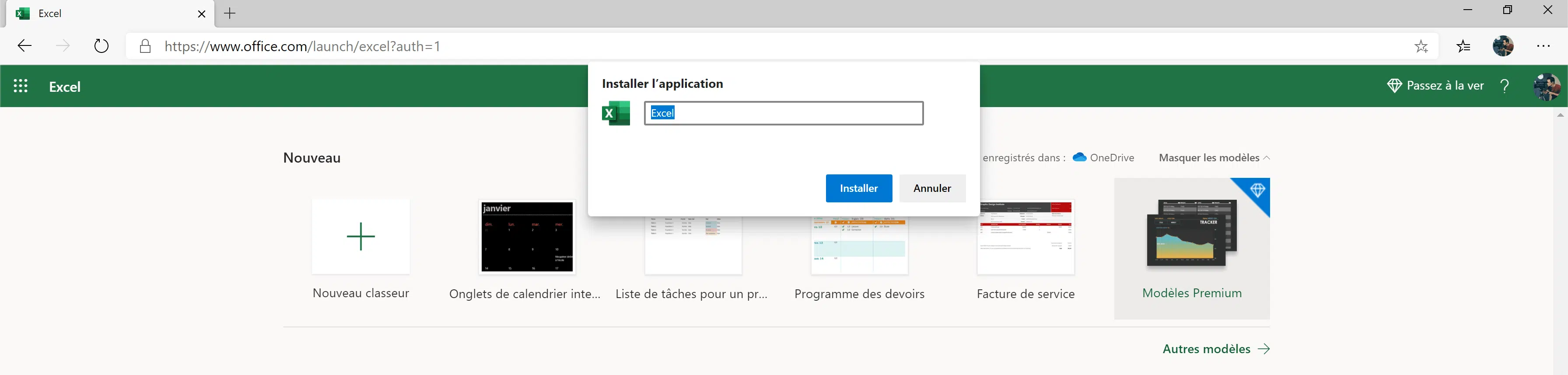Open Office account avatar in green header
1568x375 pixels.
tap(1547, 86)
